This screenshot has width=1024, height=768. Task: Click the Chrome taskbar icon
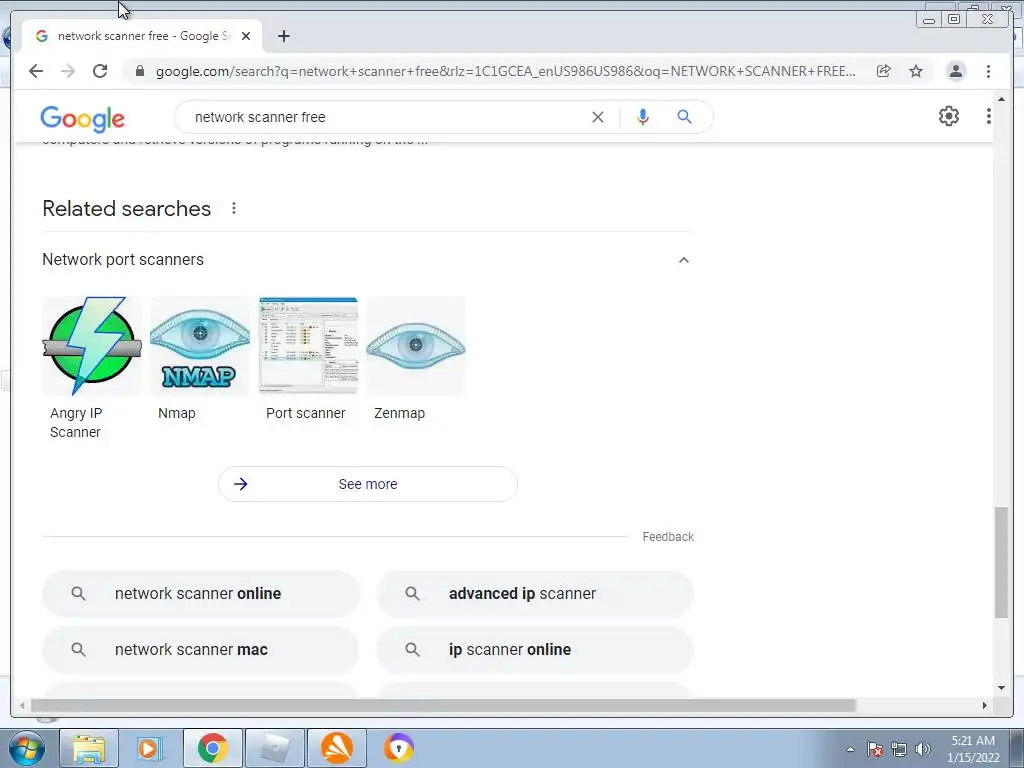coord(213,748)
